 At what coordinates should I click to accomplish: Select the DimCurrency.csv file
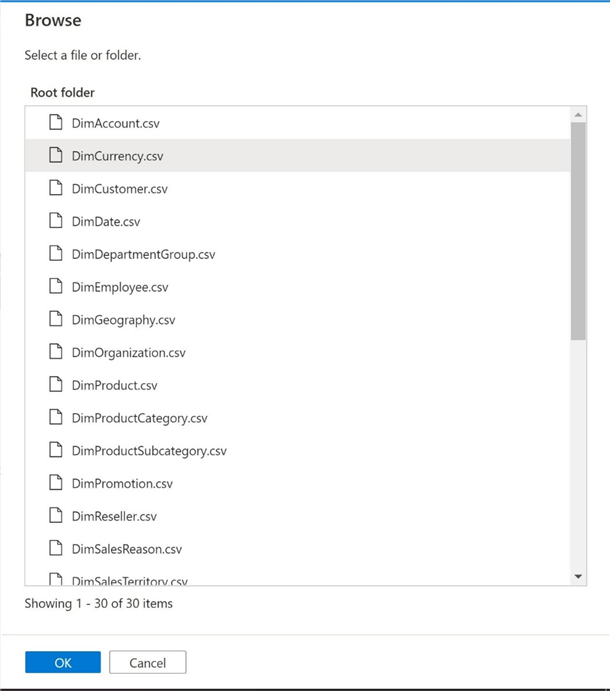(x=117, y=156)
